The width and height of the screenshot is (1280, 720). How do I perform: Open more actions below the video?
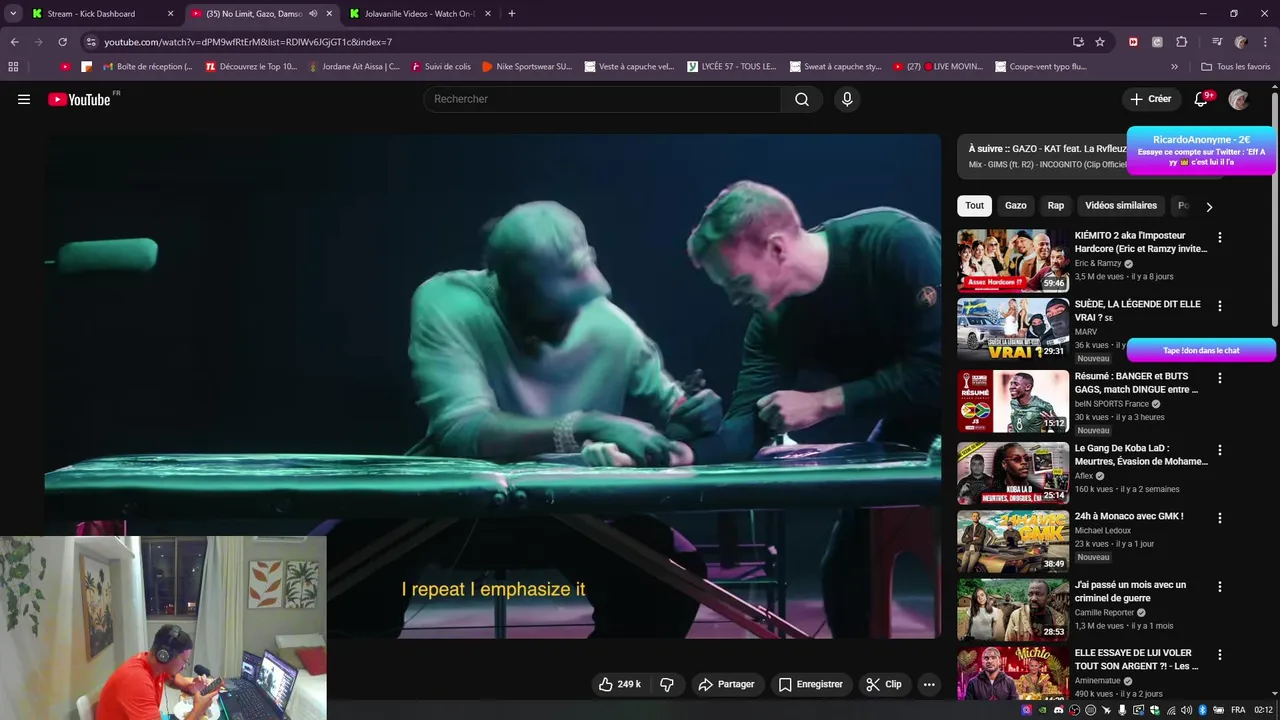(x=929, y=684)
